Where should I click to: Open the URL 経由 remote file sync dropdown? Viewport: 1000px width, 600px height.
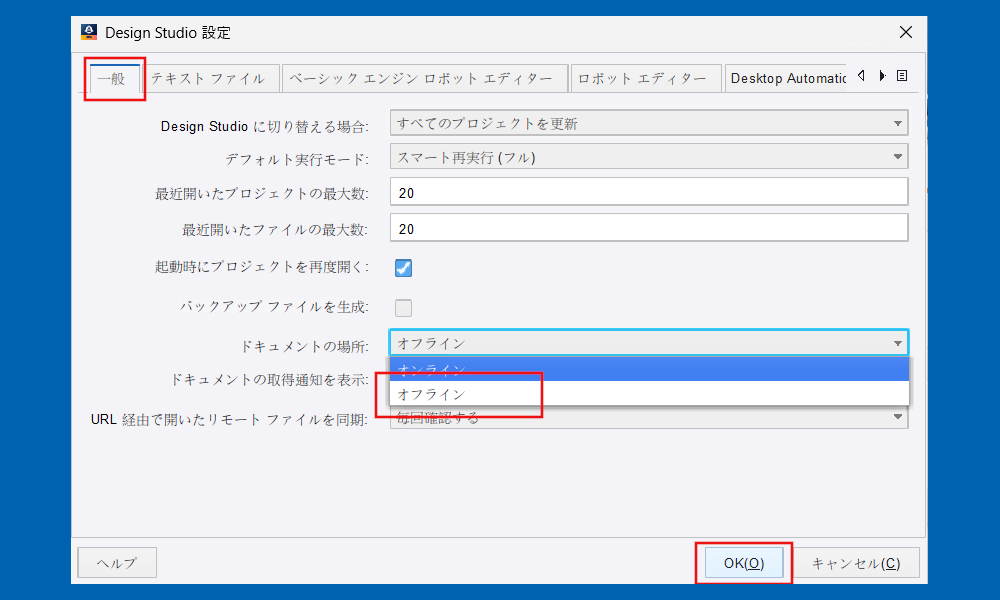click(x=649, y=418)
